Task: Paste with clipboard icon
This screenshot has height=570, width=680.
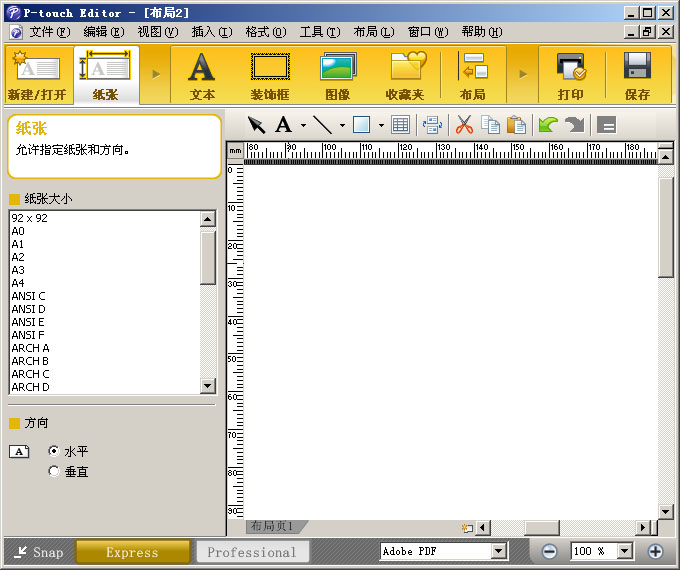Action: point(516,125)
